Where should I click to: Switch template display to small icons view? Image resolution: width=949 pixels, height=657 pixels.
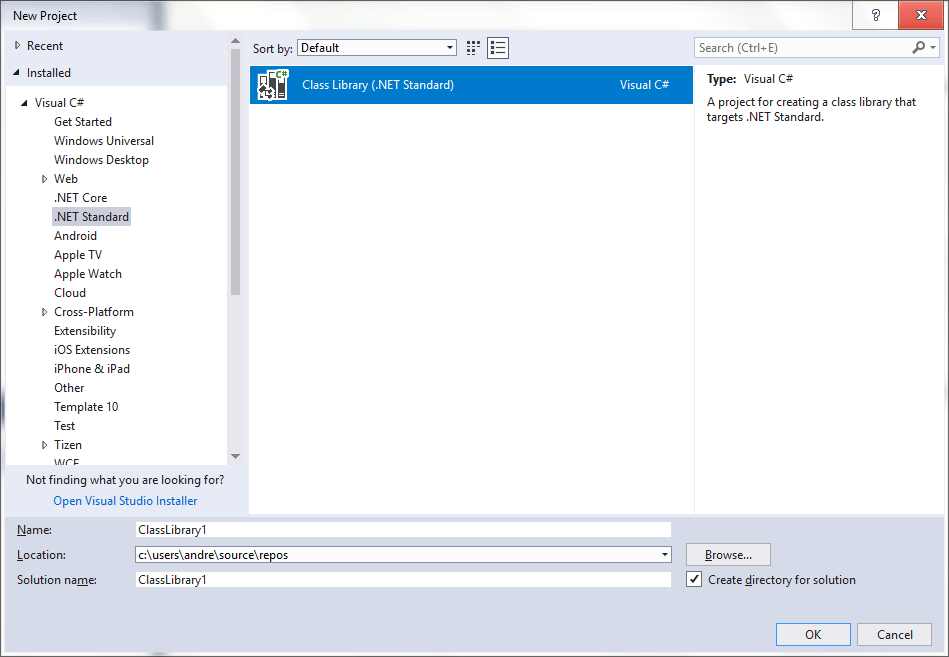472,47
